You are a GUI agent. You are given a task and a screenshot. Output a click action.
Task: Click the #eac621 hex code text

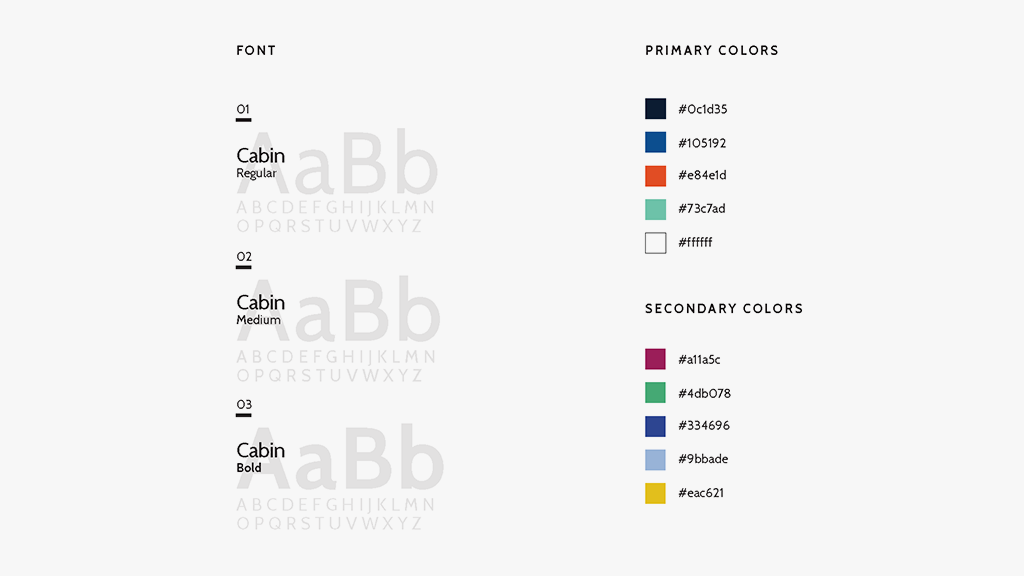701,493
